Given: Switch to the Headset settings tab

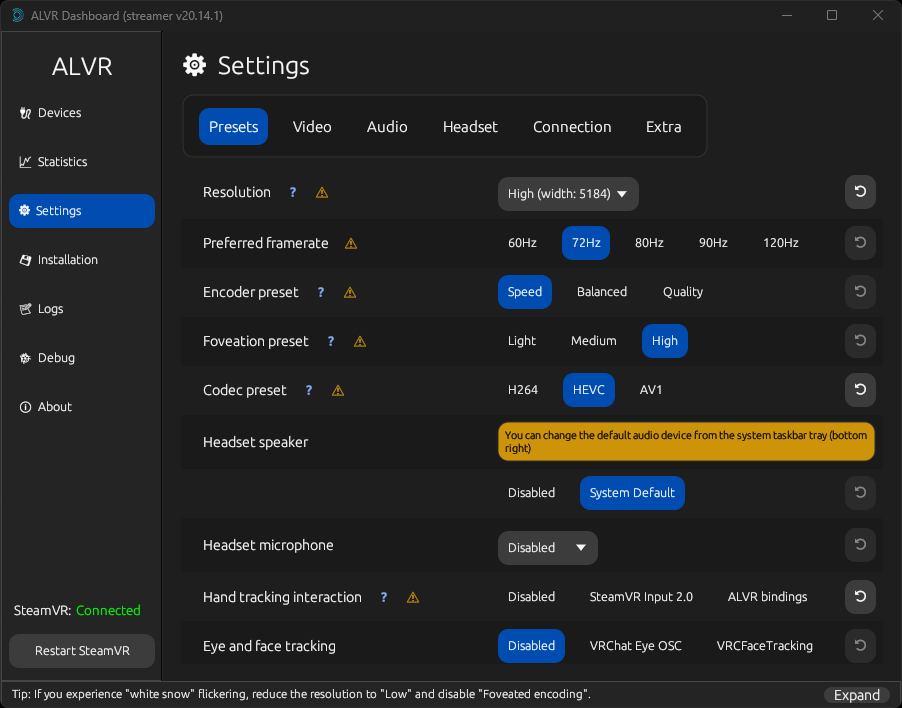Looking at the screenshot, I should [x=470, y=127].
